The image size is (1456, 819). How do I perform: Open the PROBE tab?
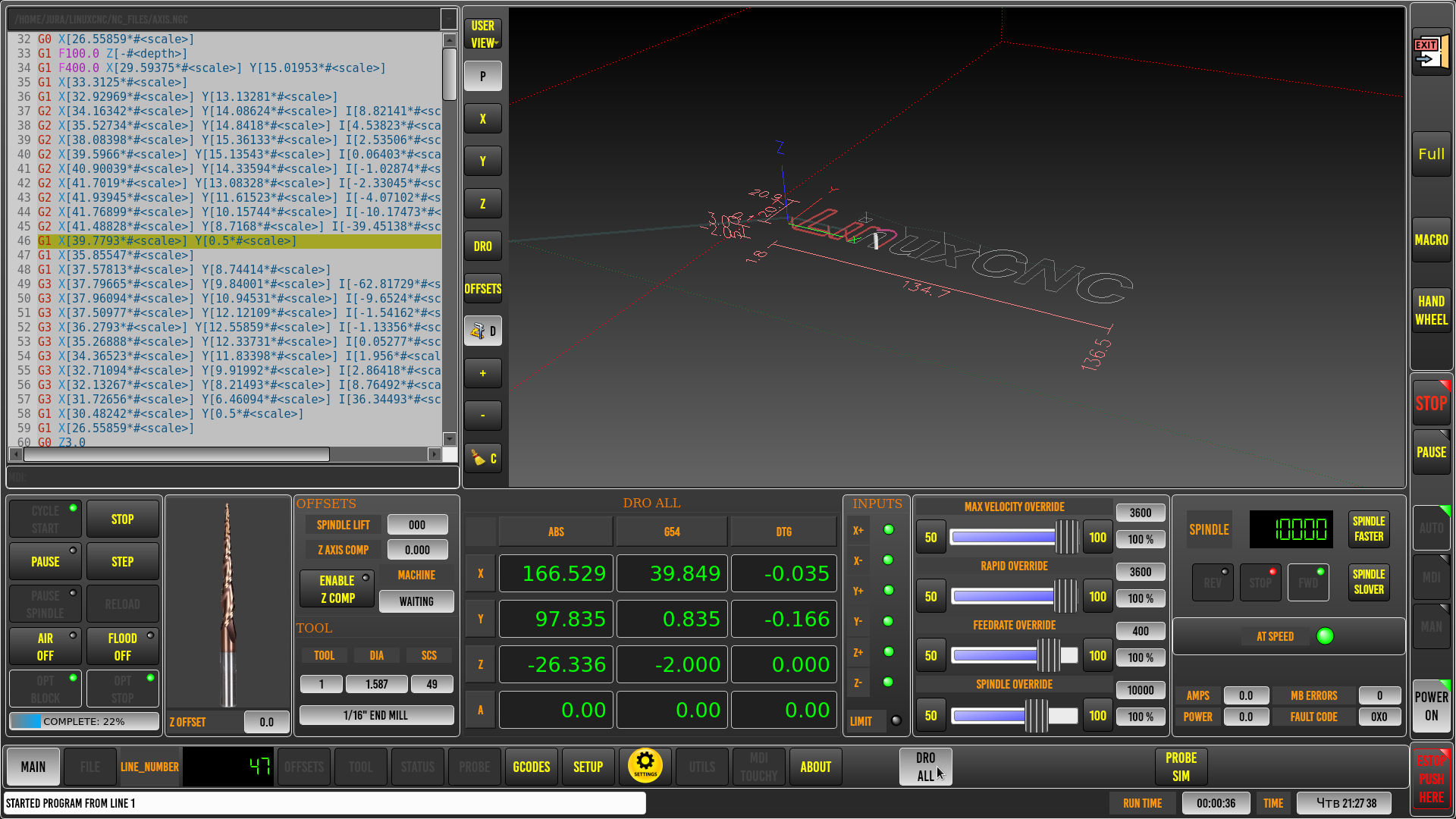tap(475, 767)
